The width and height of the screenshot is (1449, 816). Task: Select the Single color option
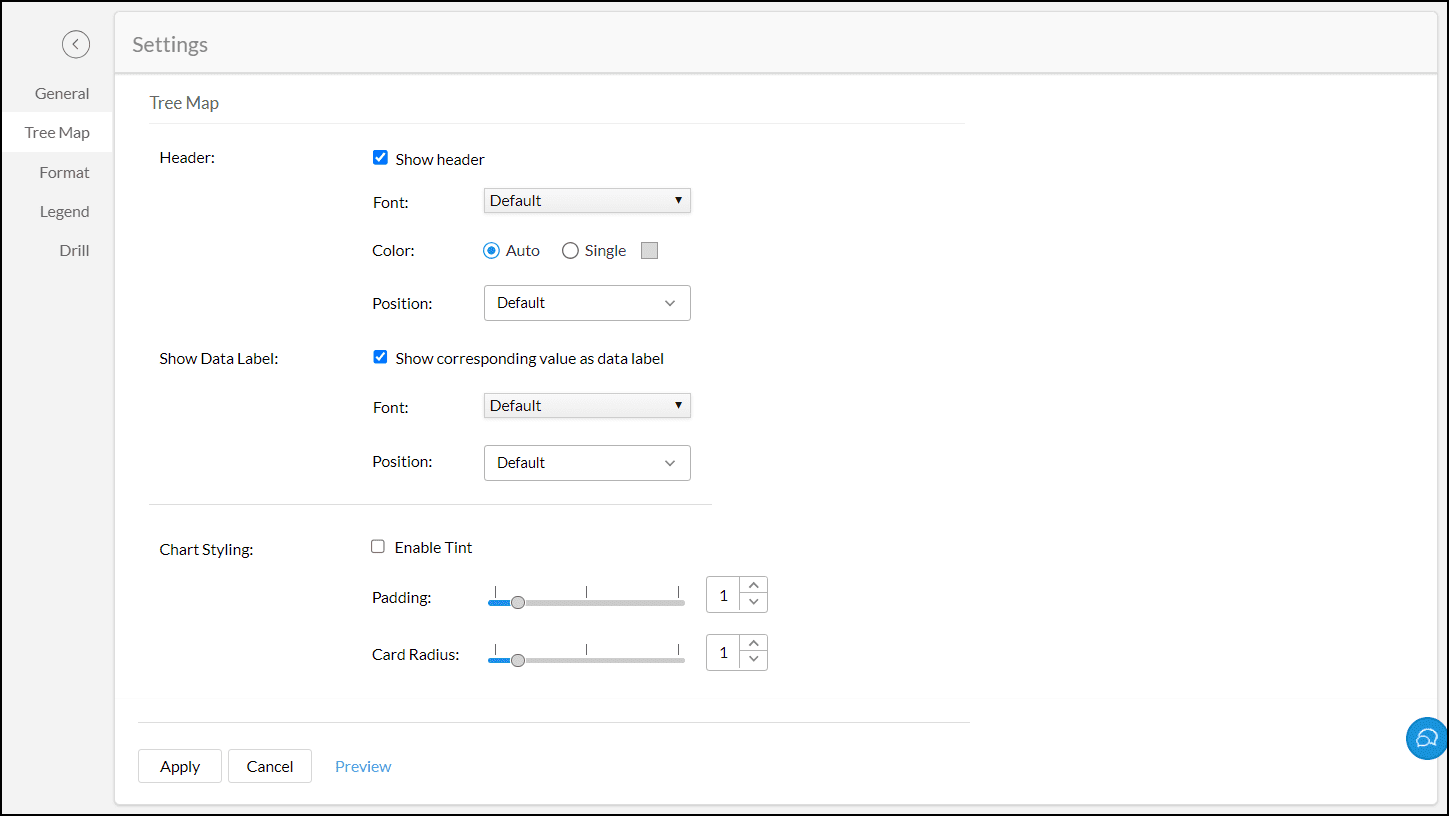pos(570,250)
